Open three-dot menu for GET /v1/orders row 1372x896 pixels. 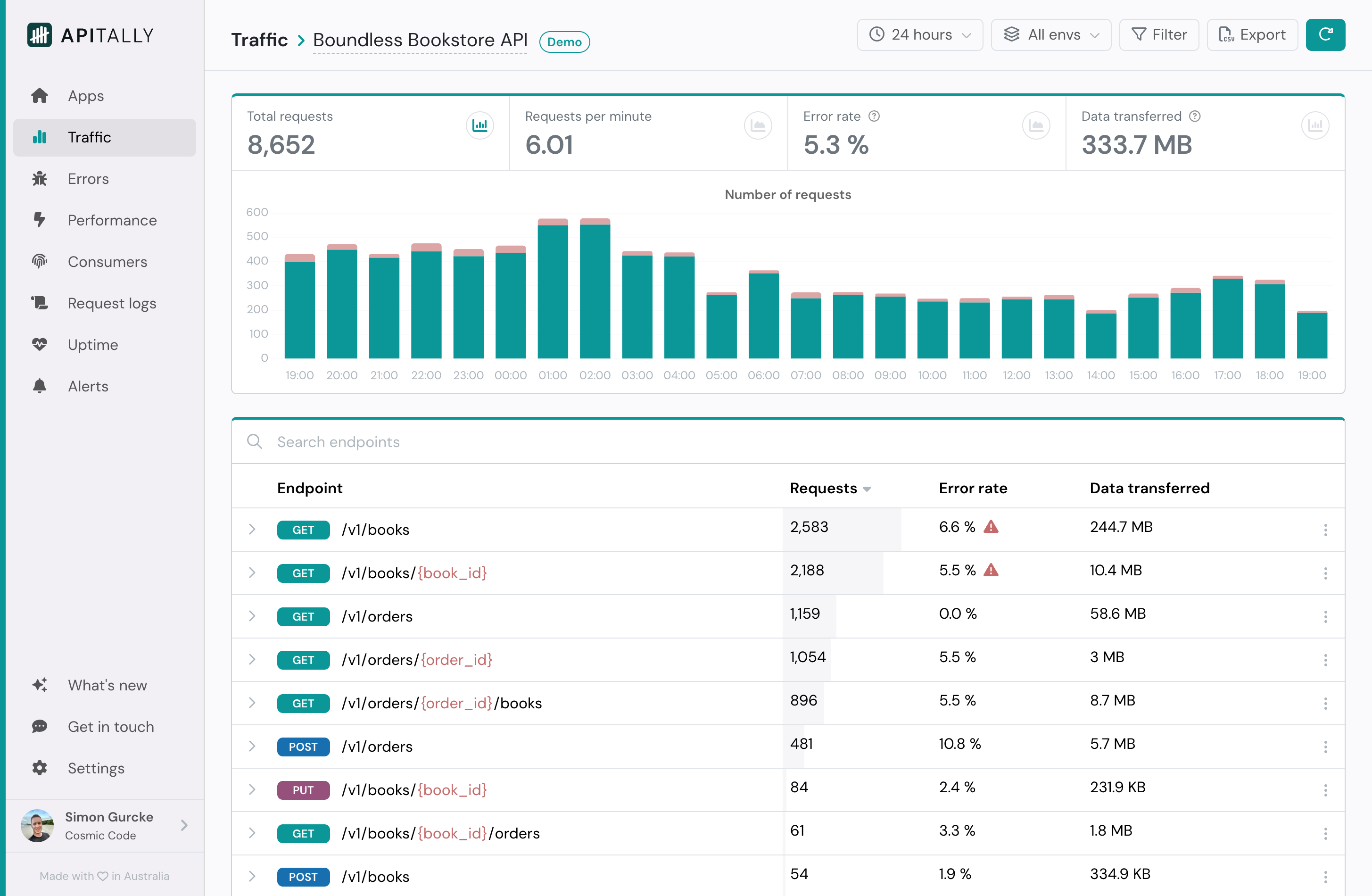1325,616
